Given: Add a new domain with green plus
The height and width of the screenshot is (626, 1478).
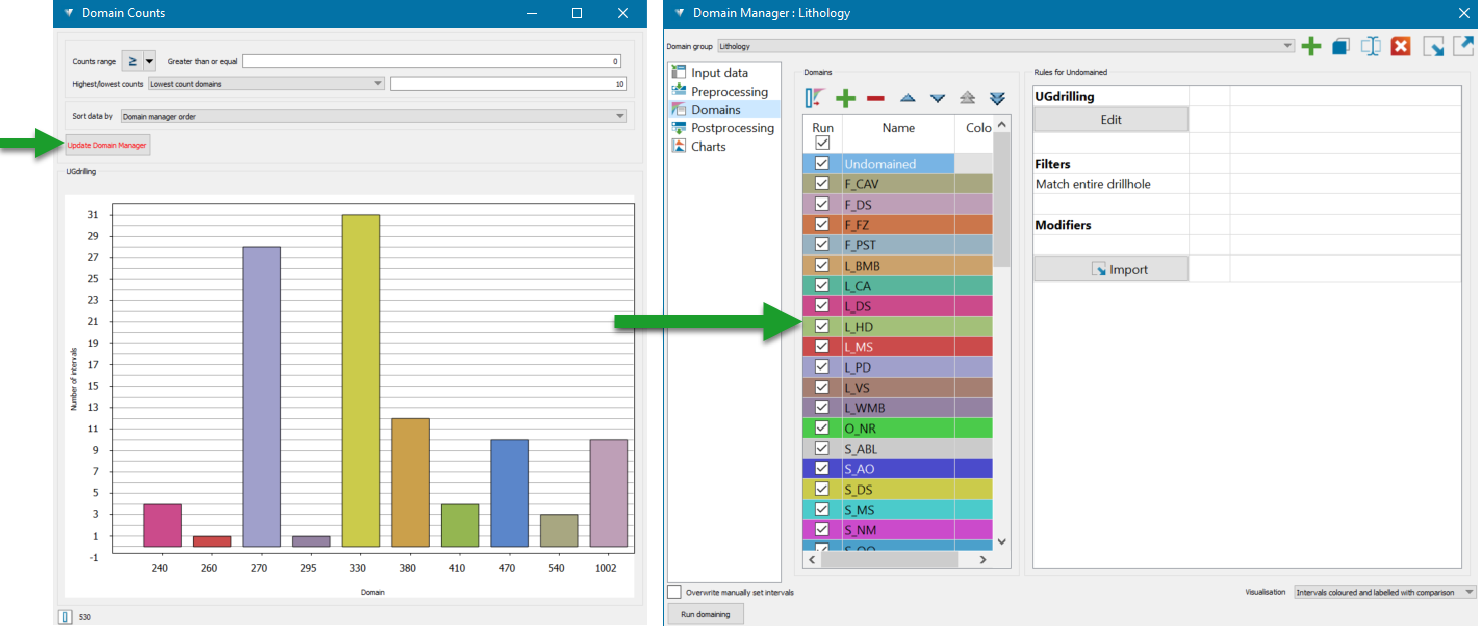Looking at the screenshot, I should (846, 98).
